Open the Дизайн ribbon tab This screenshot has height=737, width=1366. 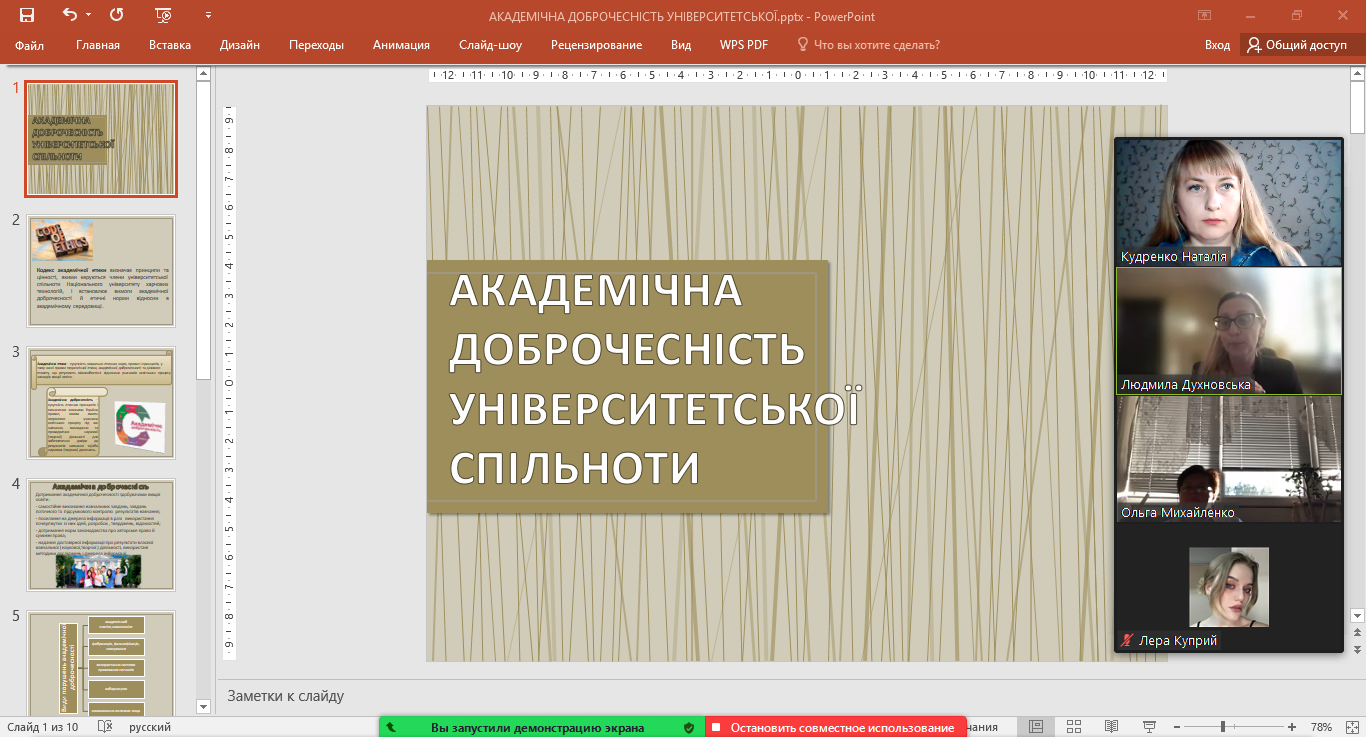[240, 45]
